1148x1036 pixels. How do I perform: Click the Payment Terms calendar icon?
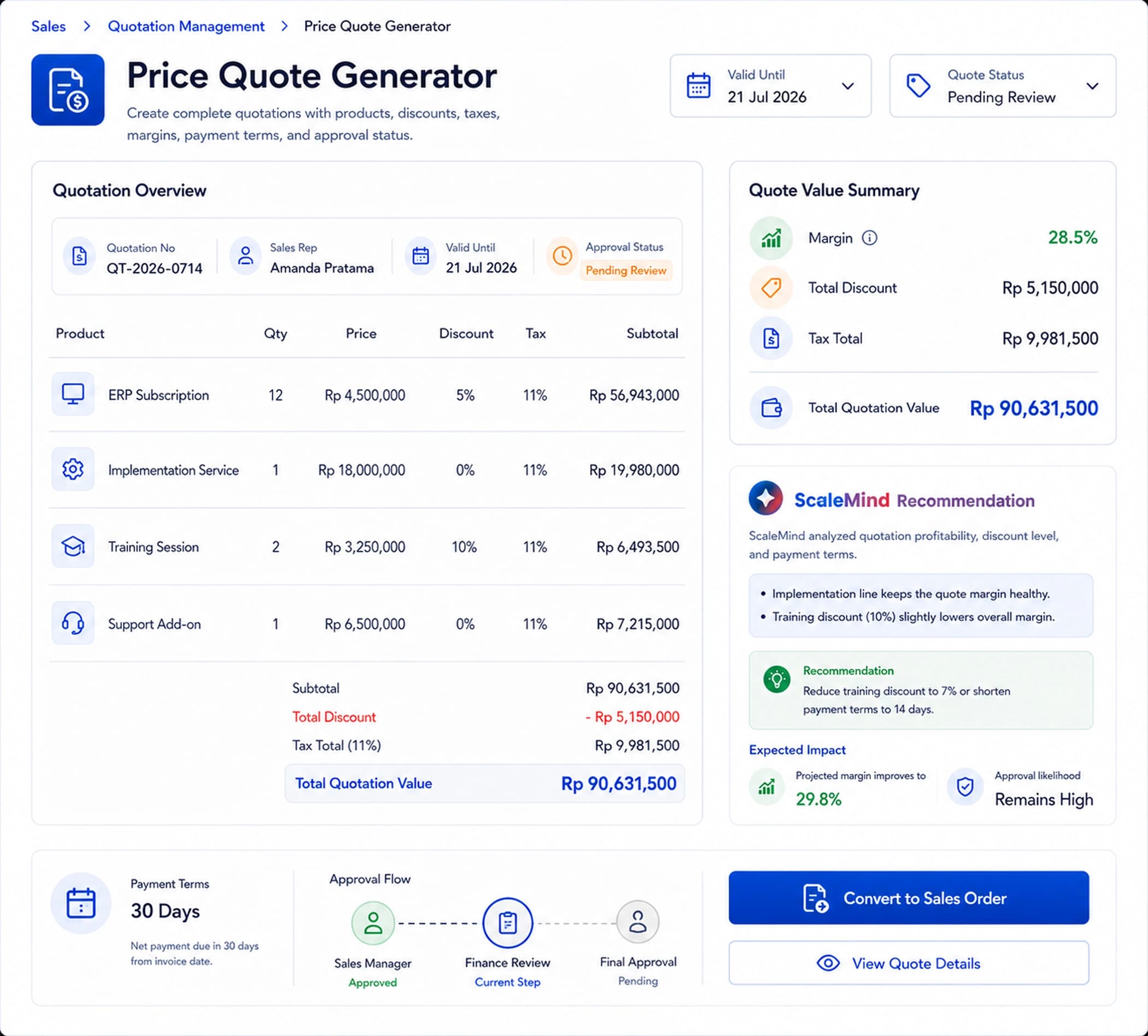pyautogui.click(x=81, y=903)
